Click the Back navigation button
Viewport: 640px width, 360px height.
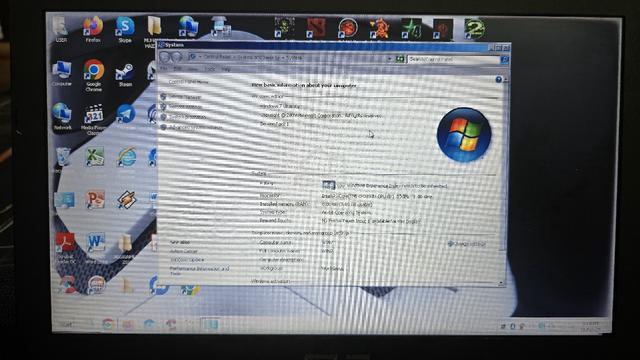pos(165,58)
